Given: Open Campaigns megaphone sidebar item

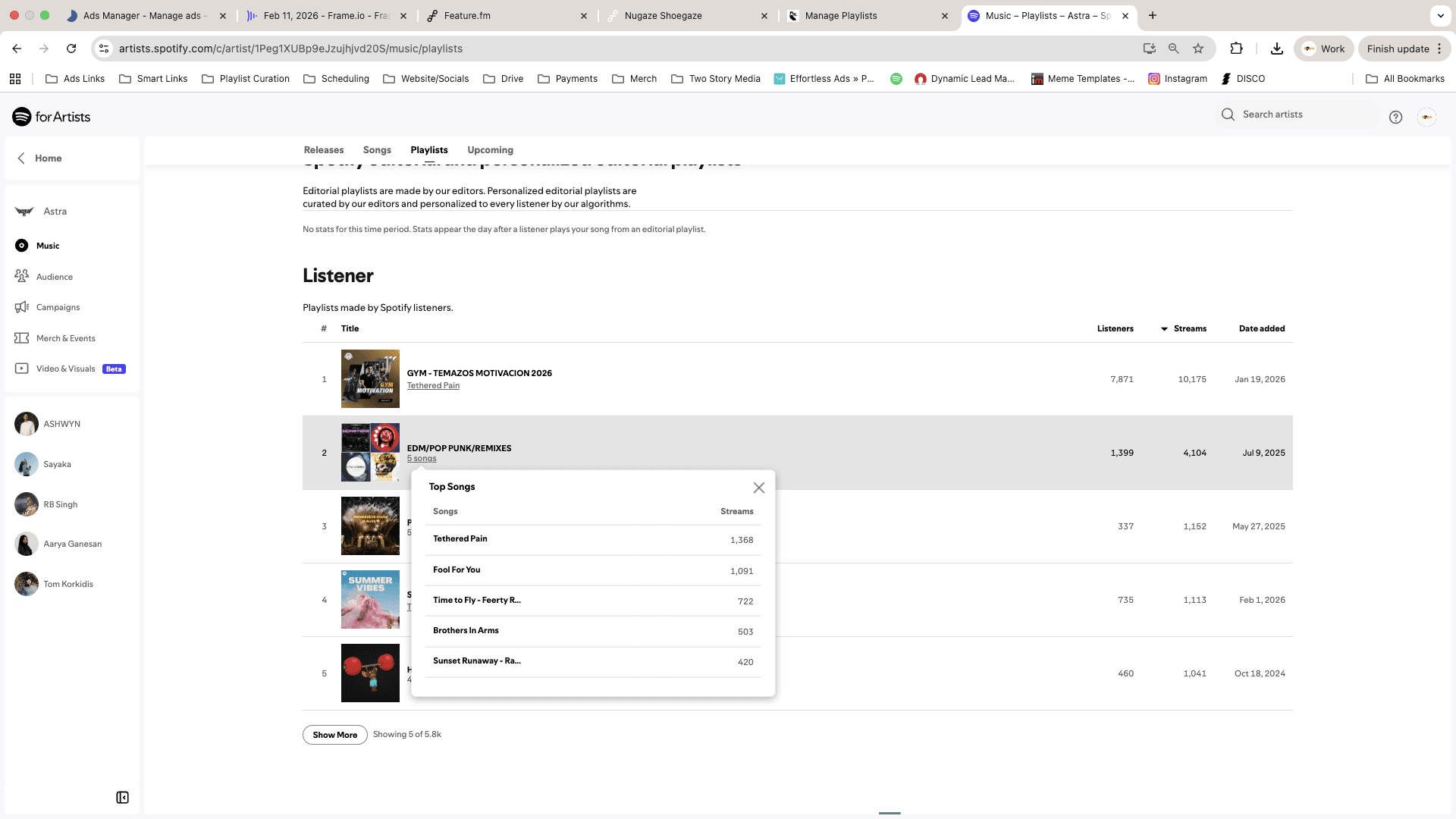Looking at the screenshot, I should click(58, 307).
